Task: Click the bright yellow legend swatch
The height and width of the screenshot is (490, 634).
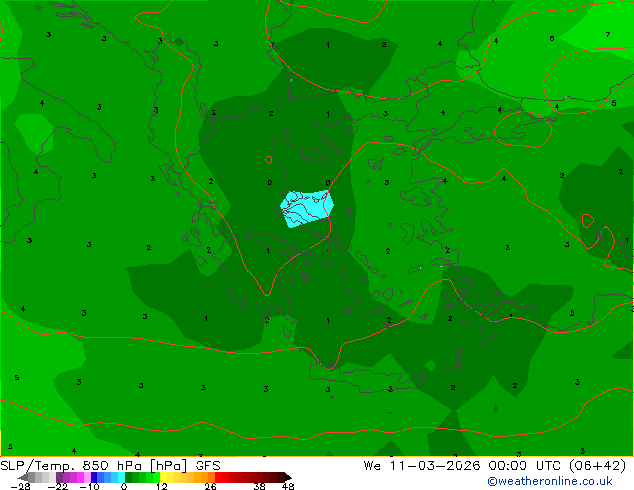Action: [x=163, y=477]
